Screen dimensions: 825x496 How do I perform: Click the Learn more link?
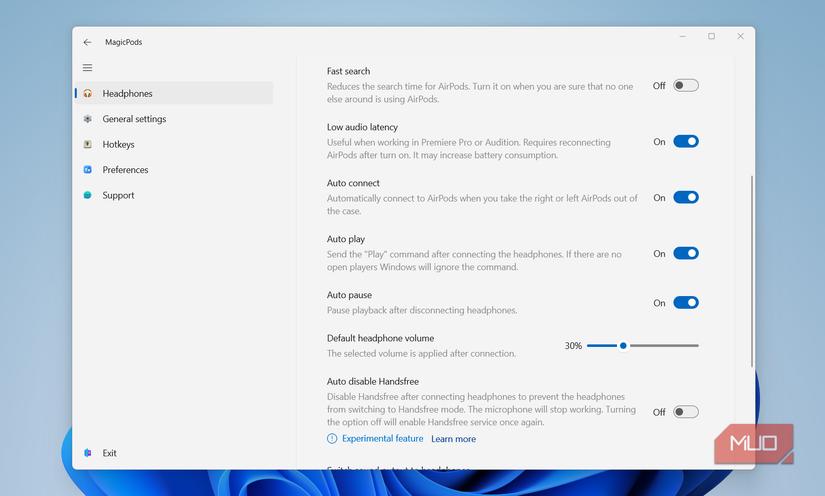[x=454, y=439]
